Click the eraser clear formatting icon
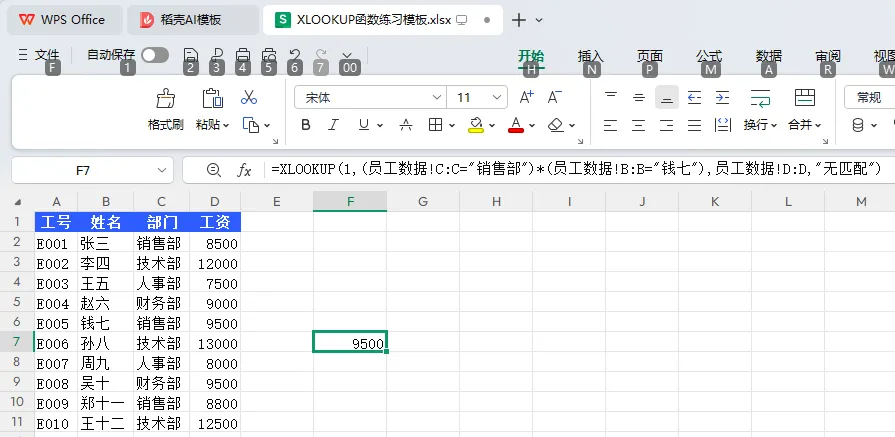 [555, 125]
